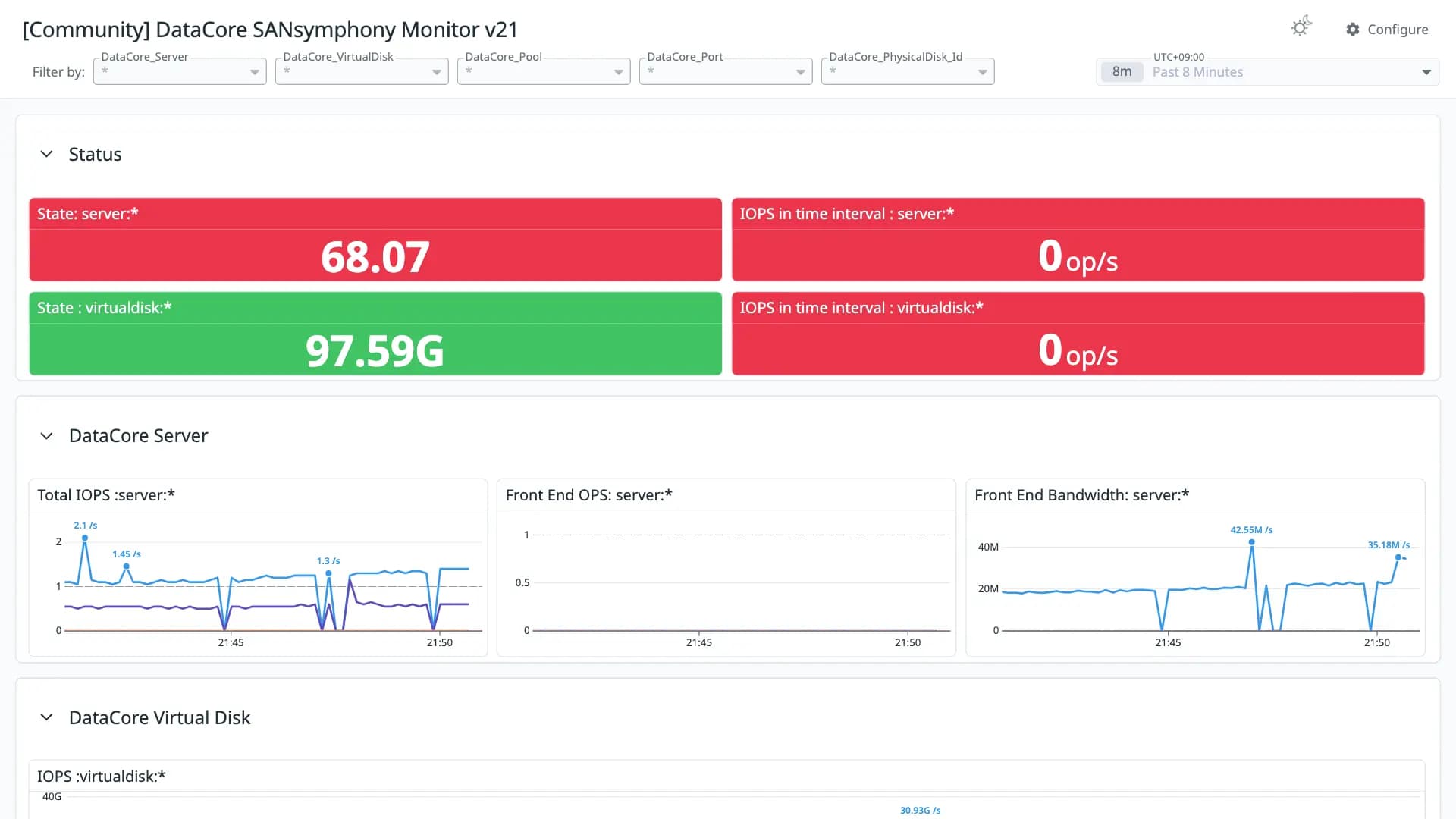
Task: Click the 42.55M /s peak marker in Bandwidth graph
Action: [x=1251, y=542]
